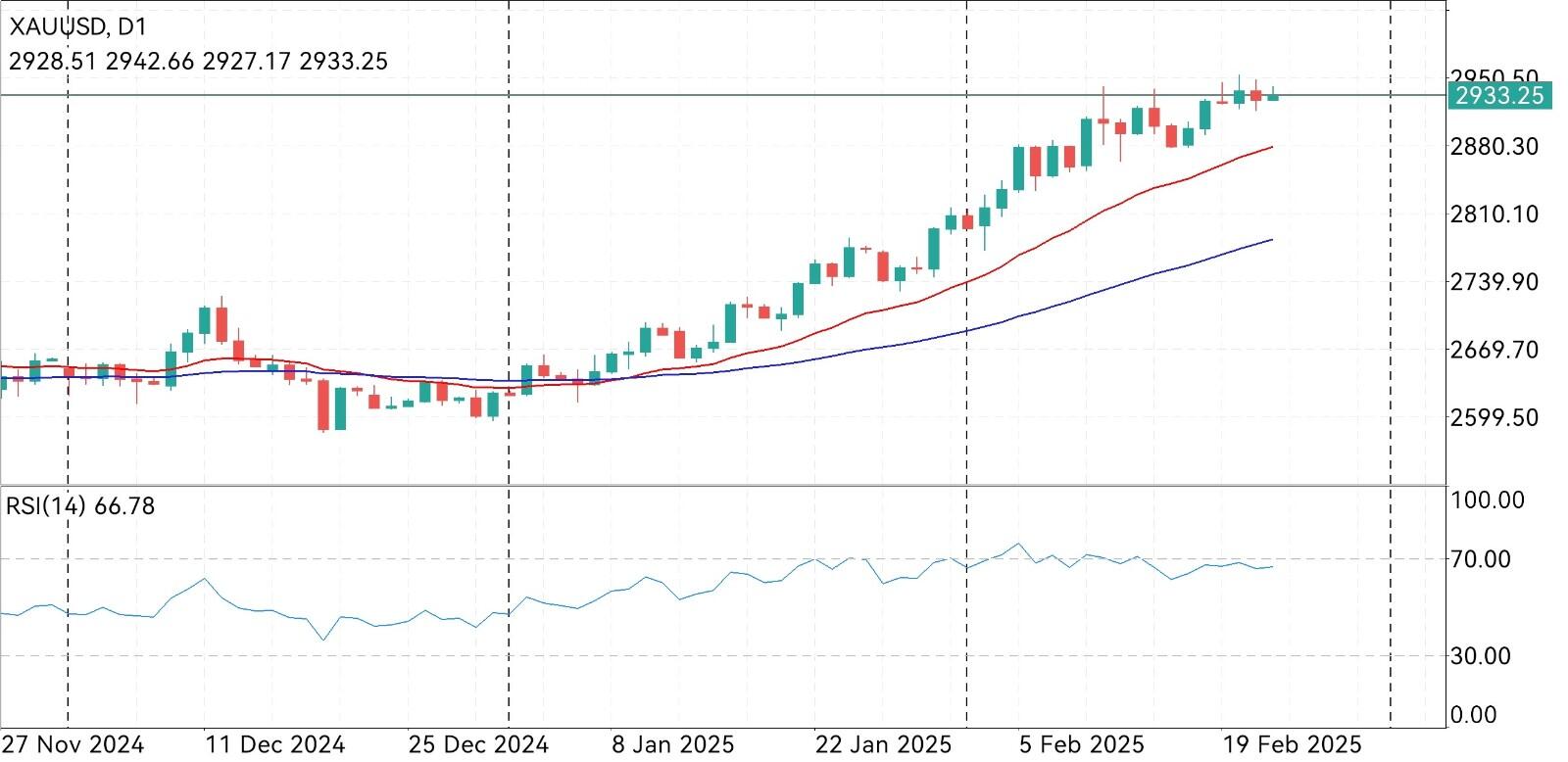Click the 5 Feb 2025 date label
1568x762 pixels.
(x=1081, y=745)
